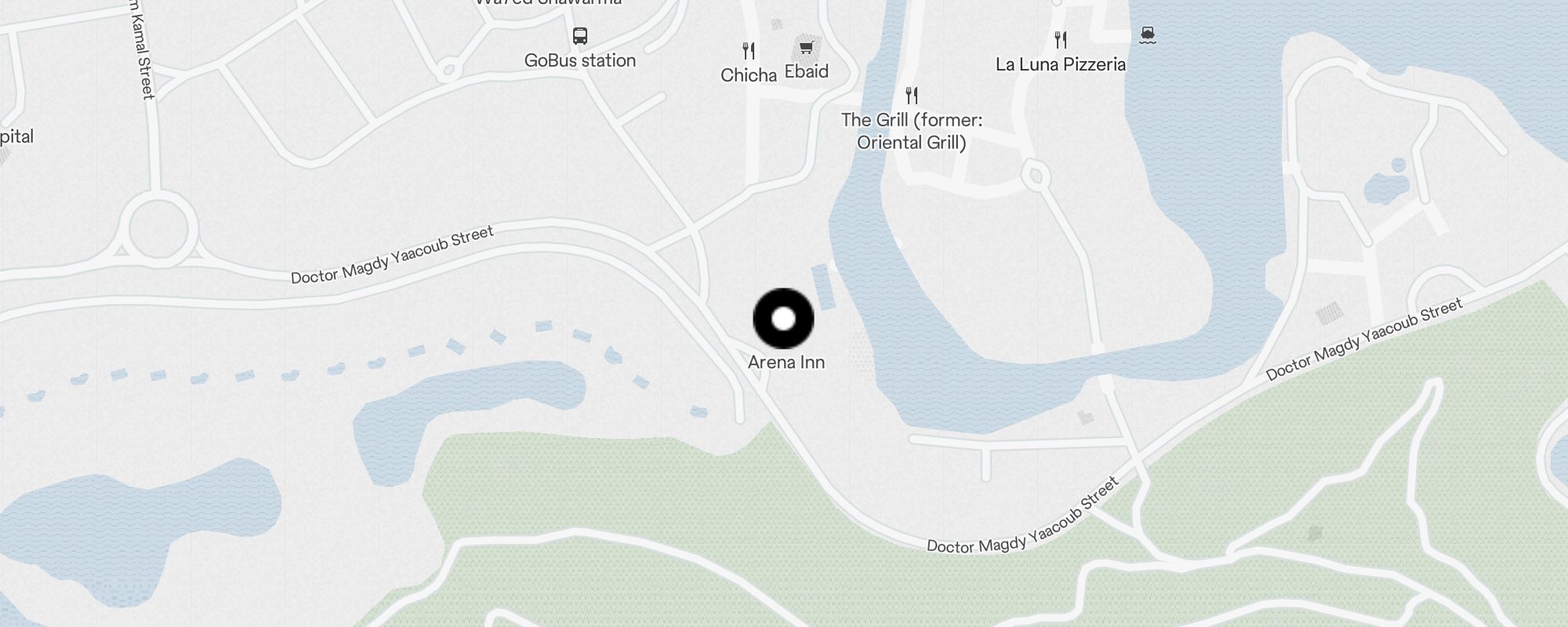The width and height of the screenshot is (1568, 627).
Task: Click the partially visible hospital label
Action: tap(16, 136)
